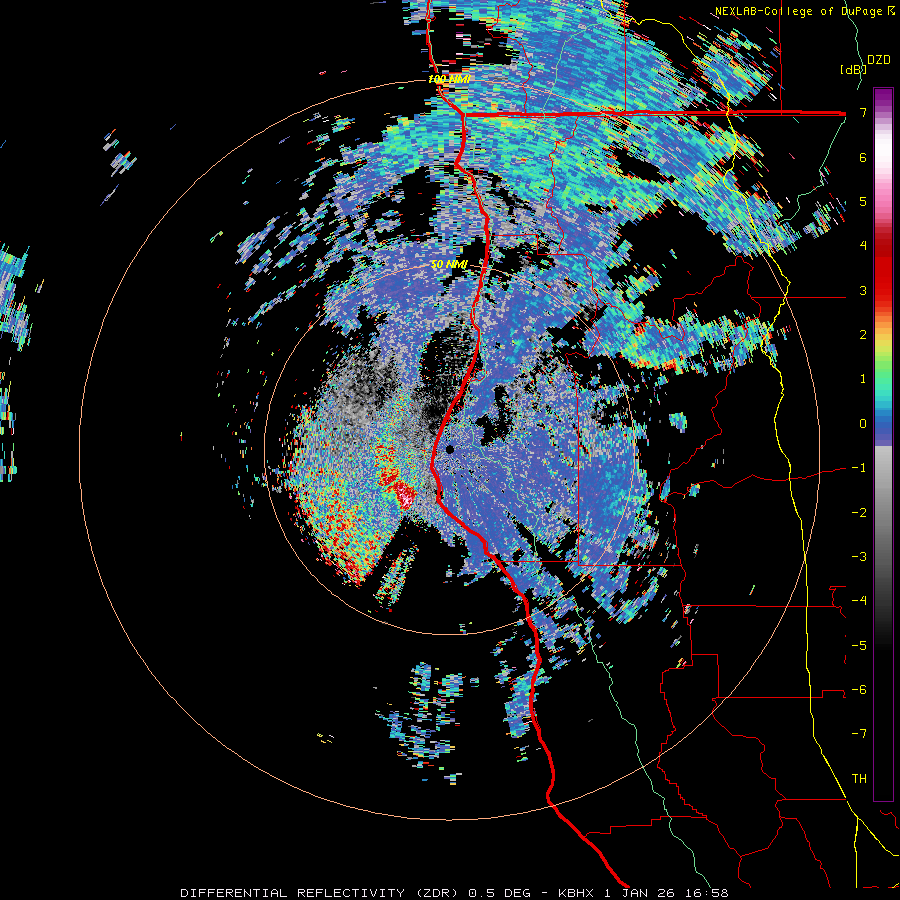Viewport: 900px width, 900px height.
Task: Click the 4 dB legend label
Action: [863, 246]
